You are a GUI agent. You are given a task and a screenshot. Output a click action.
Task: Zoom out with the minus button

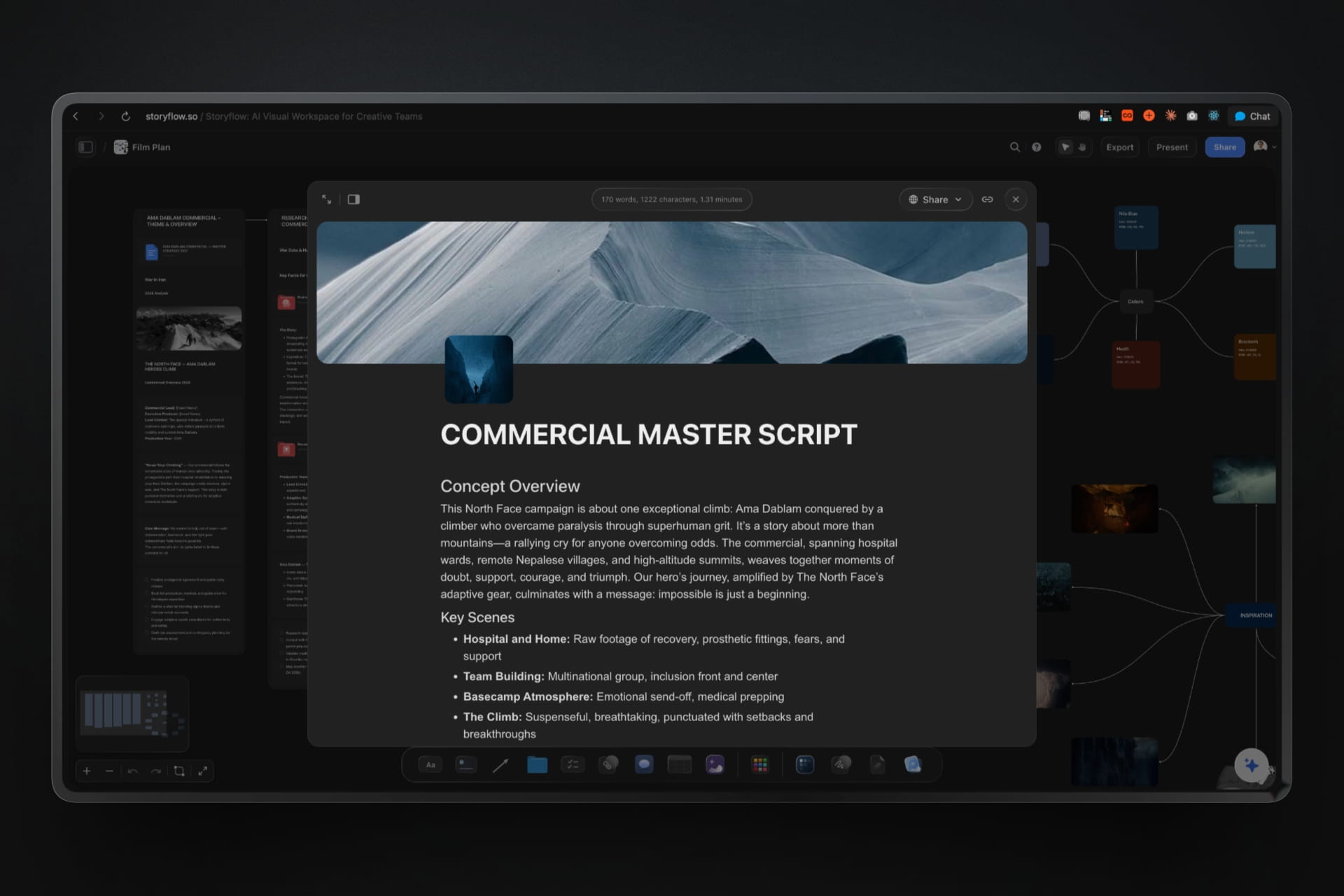(x=109, y=771)
